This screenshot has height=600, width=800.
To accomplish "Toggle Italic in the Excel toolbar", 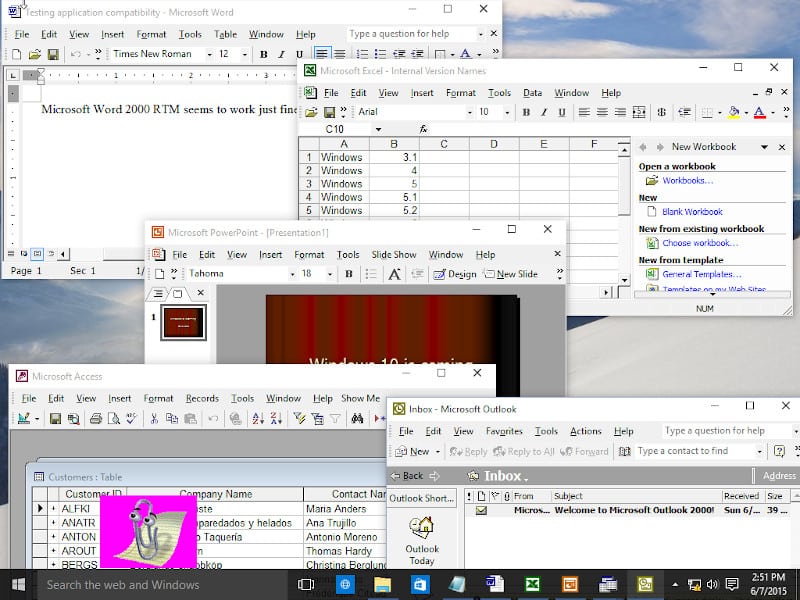I will (x=542, y=112).
